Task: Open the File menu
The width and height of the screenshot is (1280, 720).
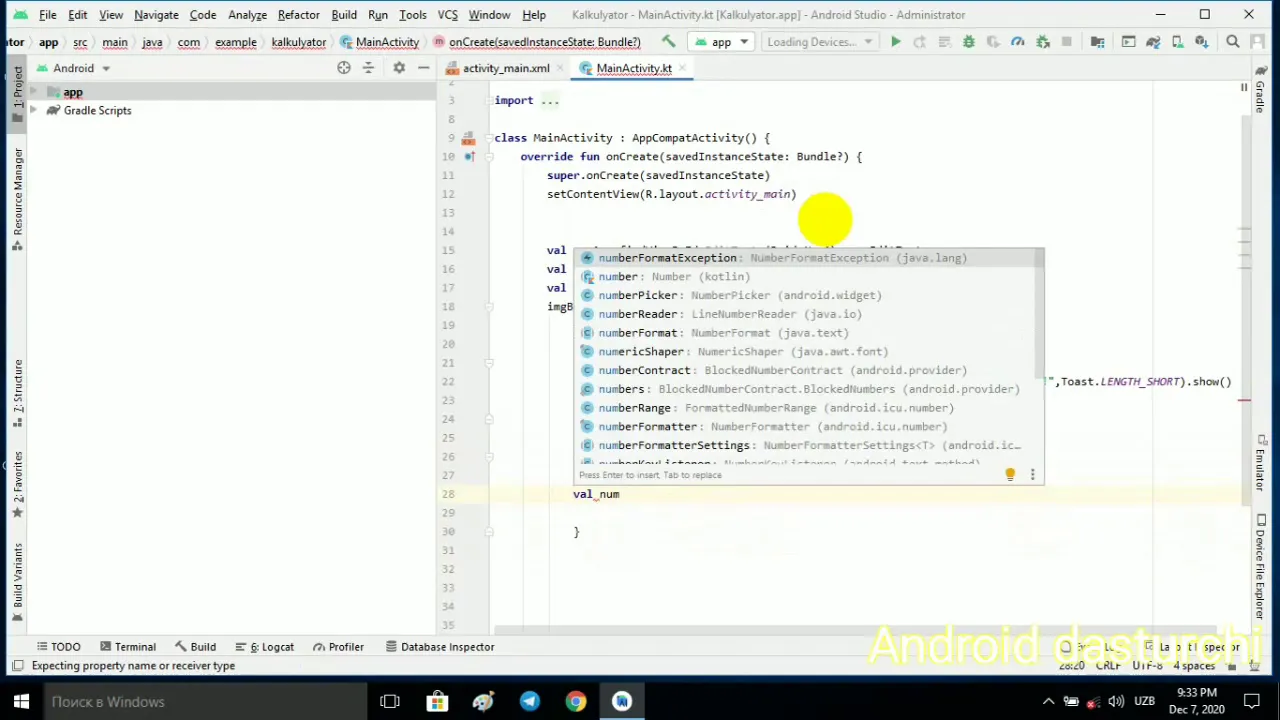Action: click(47, 15)
